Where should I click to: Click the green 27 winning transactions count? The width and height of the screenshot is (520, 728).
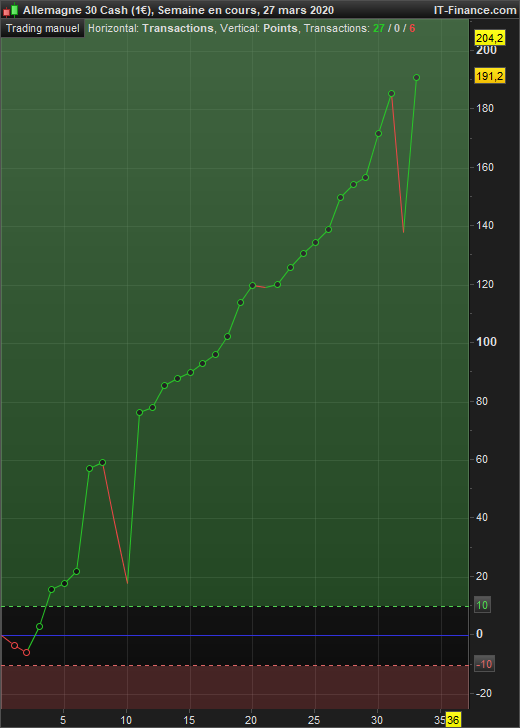379,29
